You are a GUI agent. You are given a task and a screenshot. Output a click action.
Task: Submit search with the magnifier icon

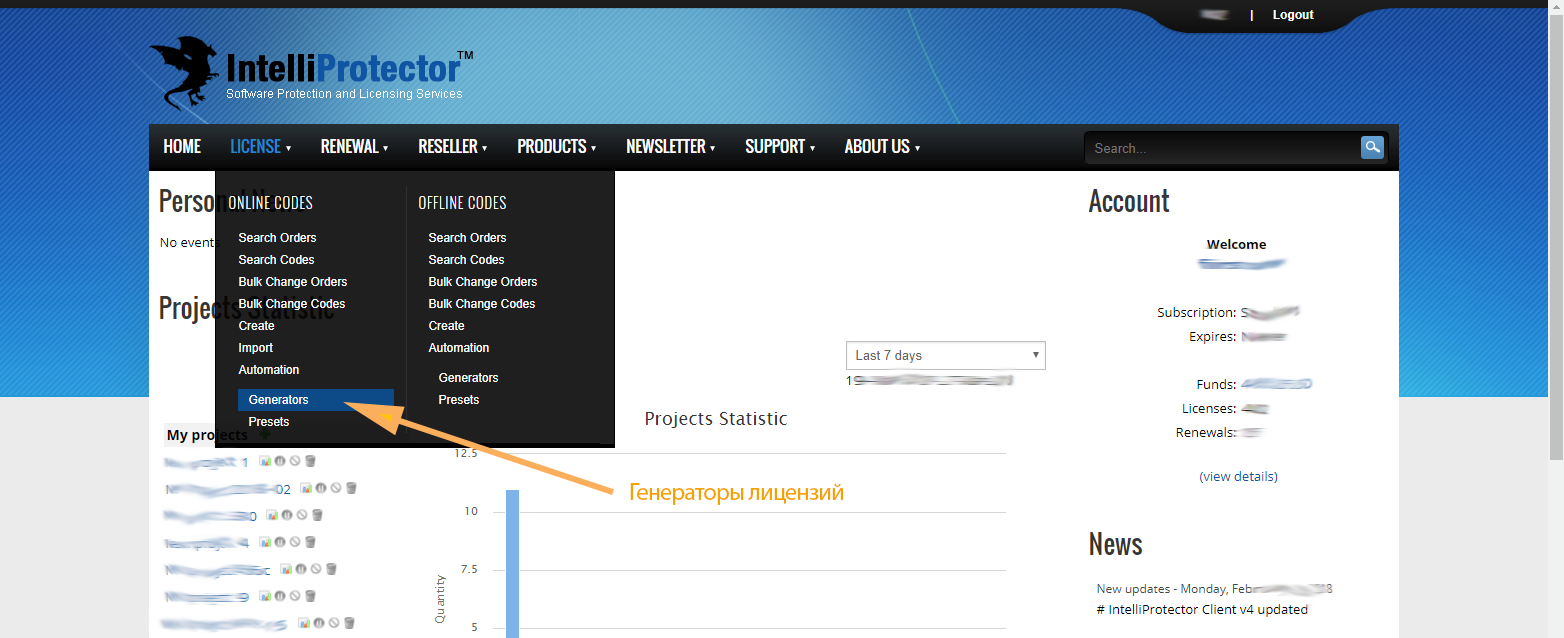1372,147
